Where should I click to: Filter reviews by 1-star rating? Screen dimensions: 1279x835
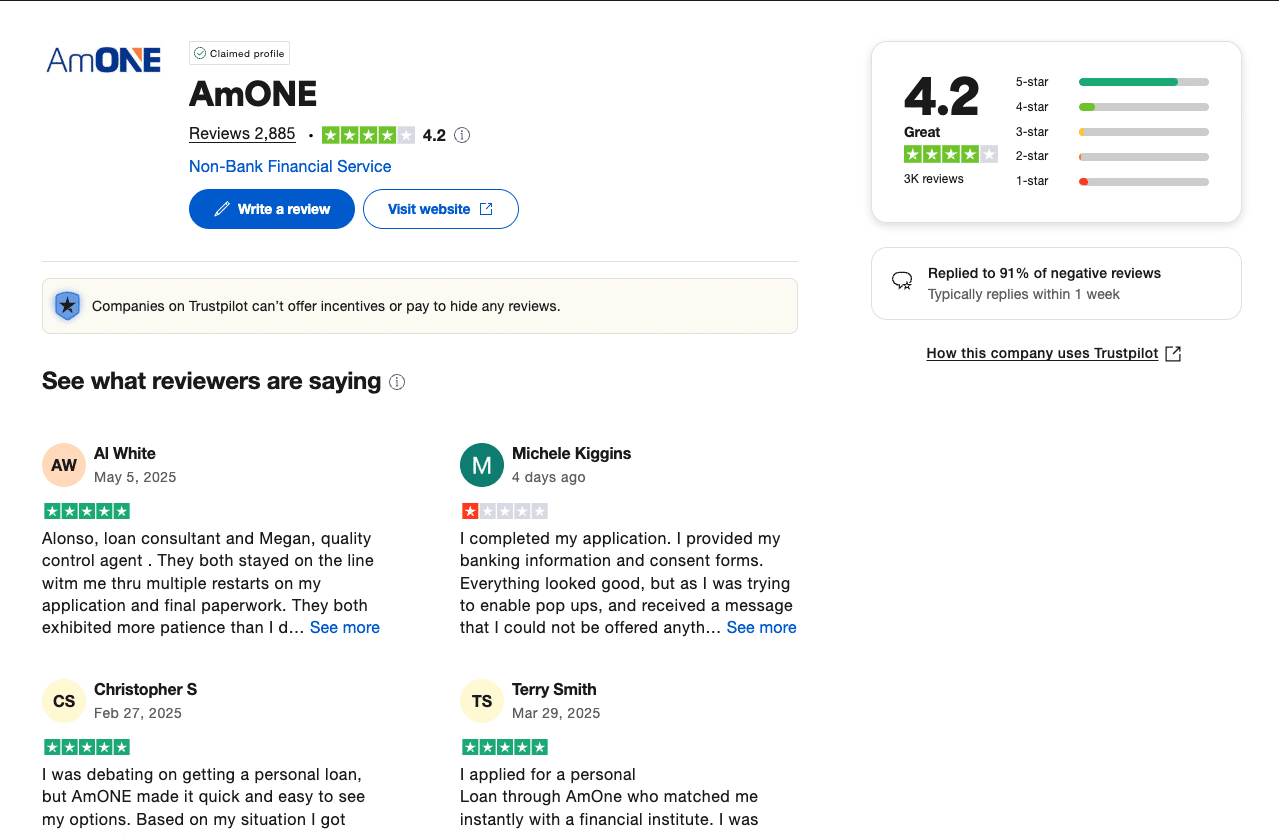[x=1111, y=181]
